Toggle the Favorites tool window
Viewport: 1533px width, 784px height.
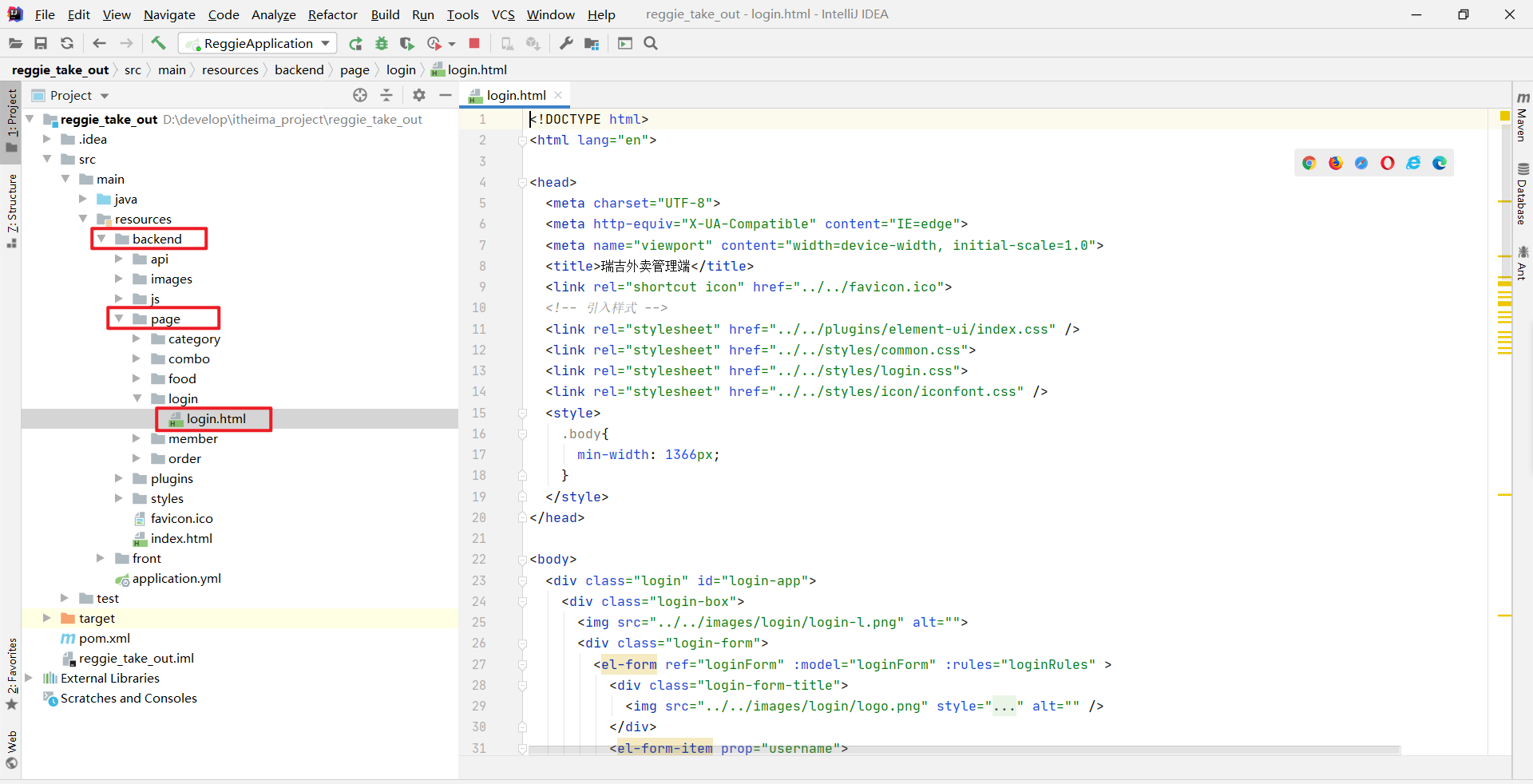coord(12,675)
